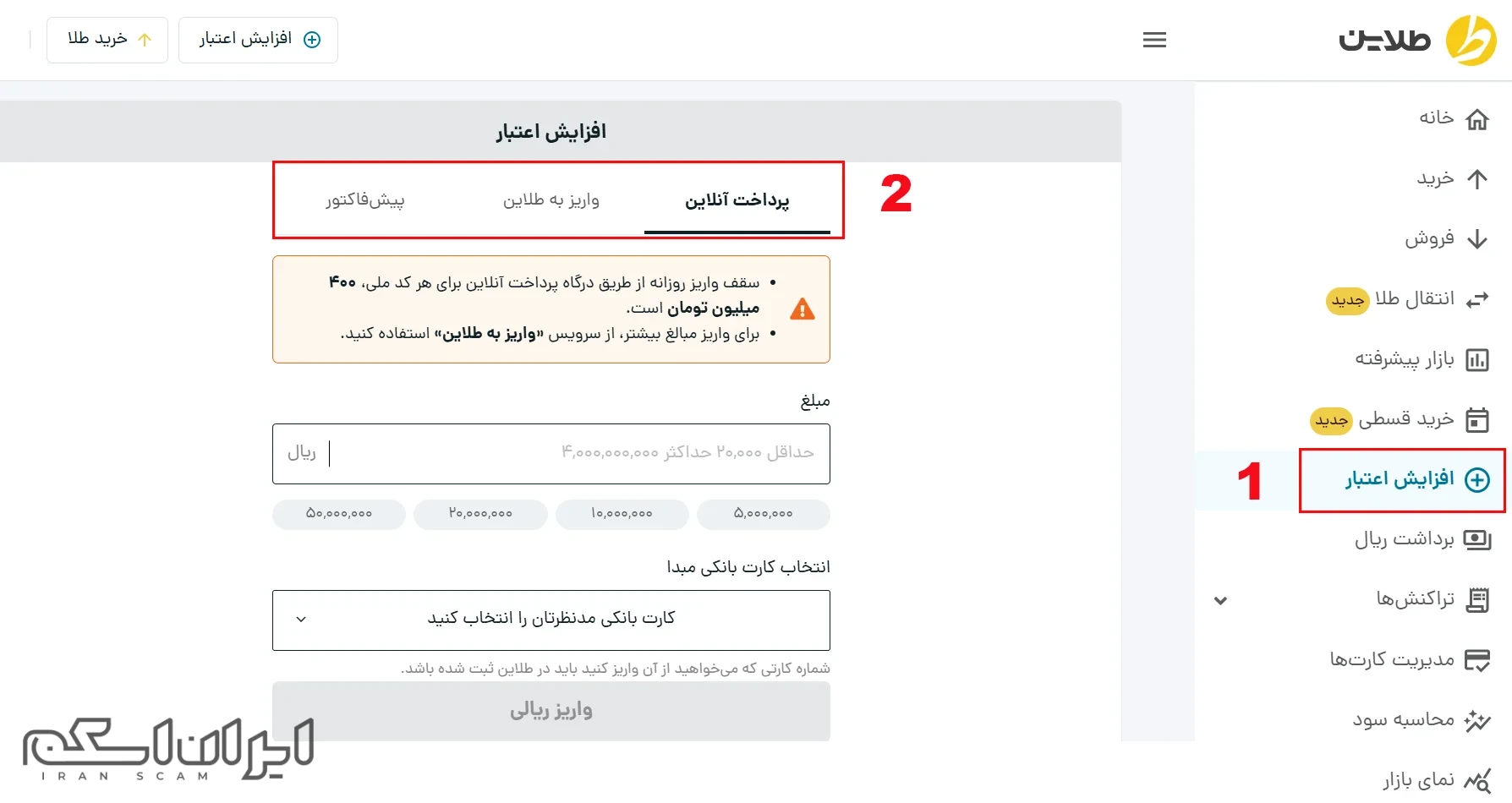Click the orange warning triangle icon
The width and height of the screenshot is (1512, 803).
click(803, 309)
